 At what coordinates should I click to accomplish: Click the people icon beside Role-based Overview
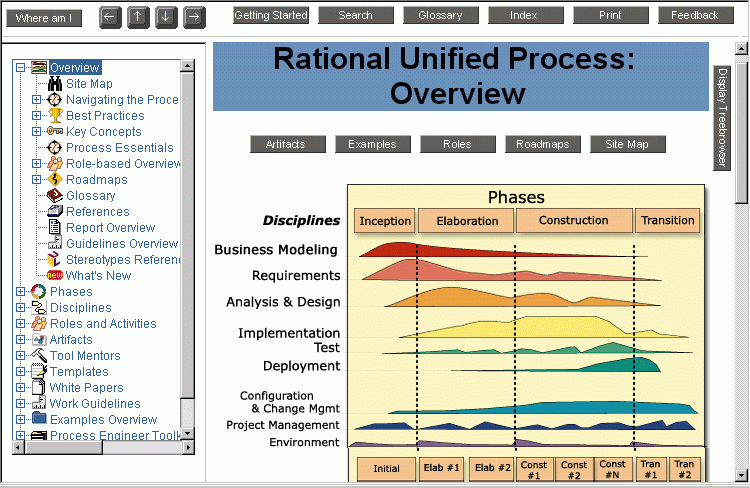pyautogui.click(x=55, y=164)
